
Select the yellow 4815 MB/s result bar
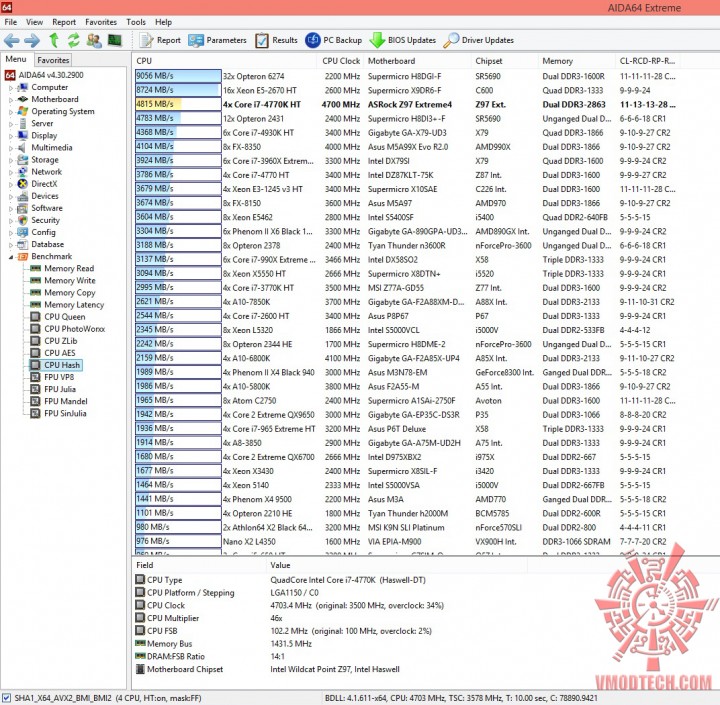pos(178,104)
